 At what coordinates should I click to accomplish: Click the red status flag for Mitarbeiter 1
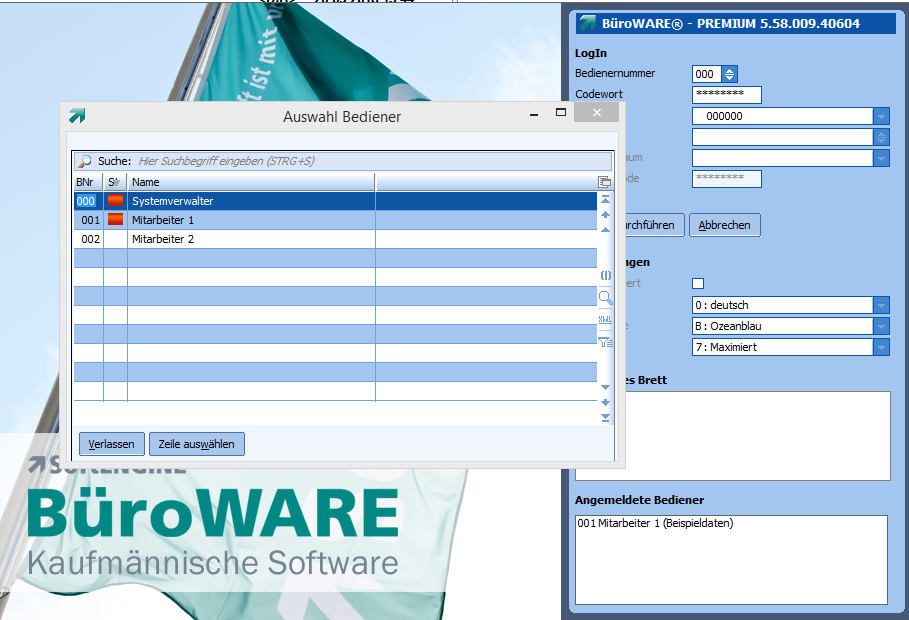pyautogui.click(x=115, y=220)
